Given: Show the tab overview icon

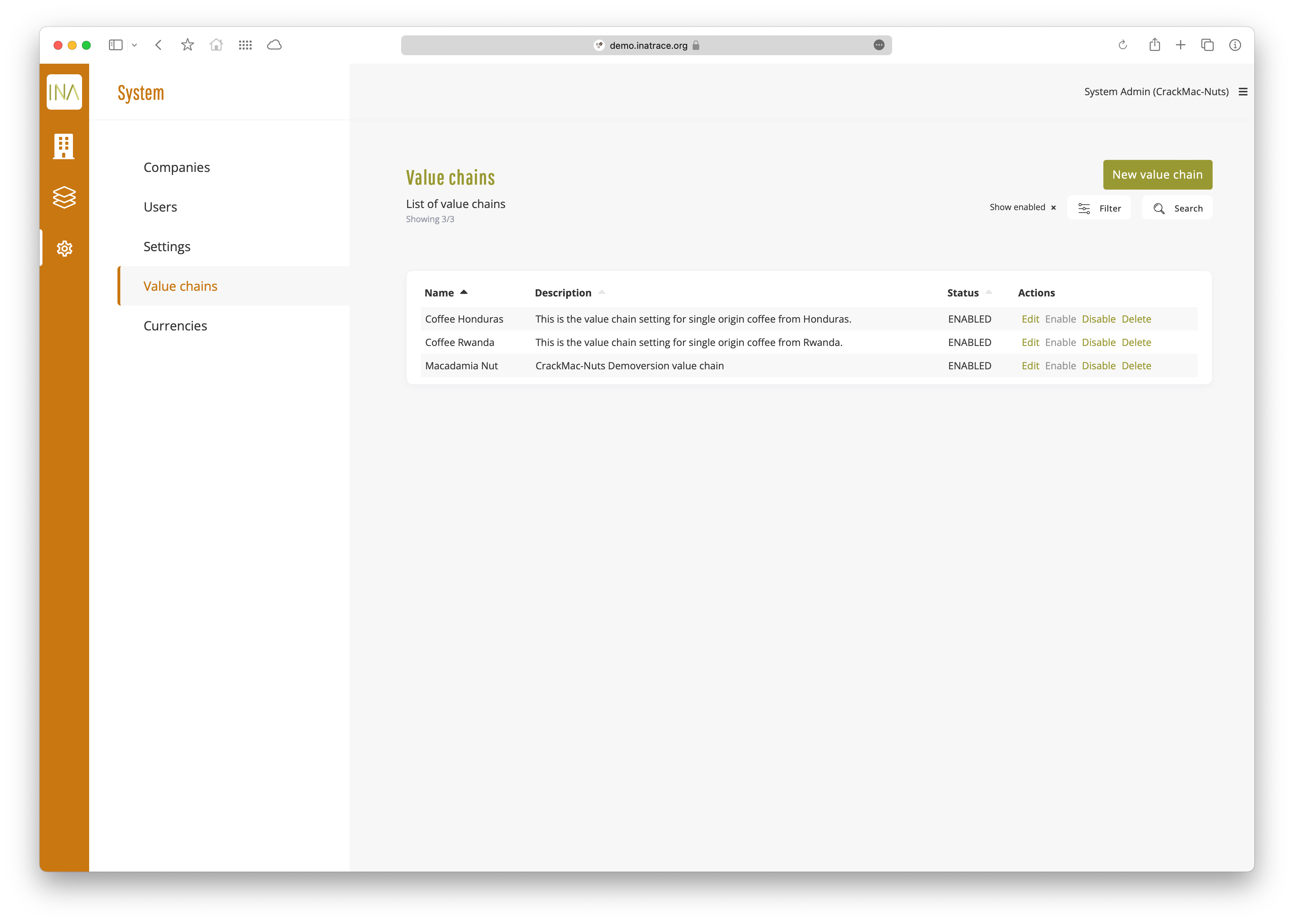Looking at the screenshot, I should click(1207, 45).
